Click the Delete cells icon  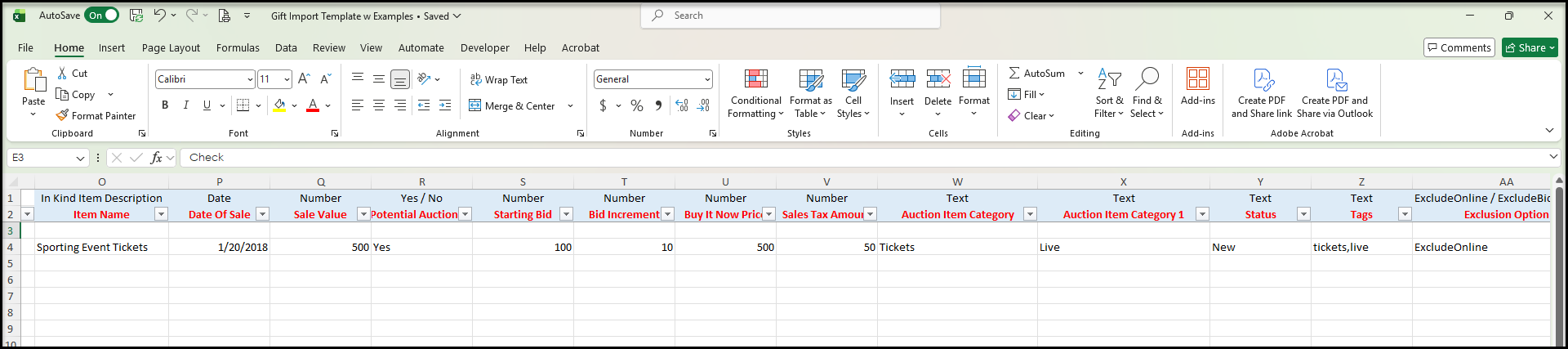(x=938, y=79)
